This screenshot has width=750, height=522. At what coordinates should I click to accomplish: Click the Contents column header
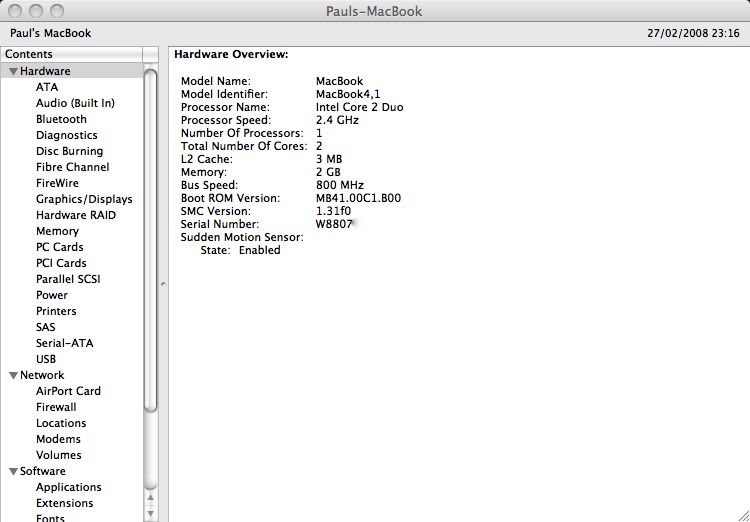pyautogui.click(x=72, y=54)
